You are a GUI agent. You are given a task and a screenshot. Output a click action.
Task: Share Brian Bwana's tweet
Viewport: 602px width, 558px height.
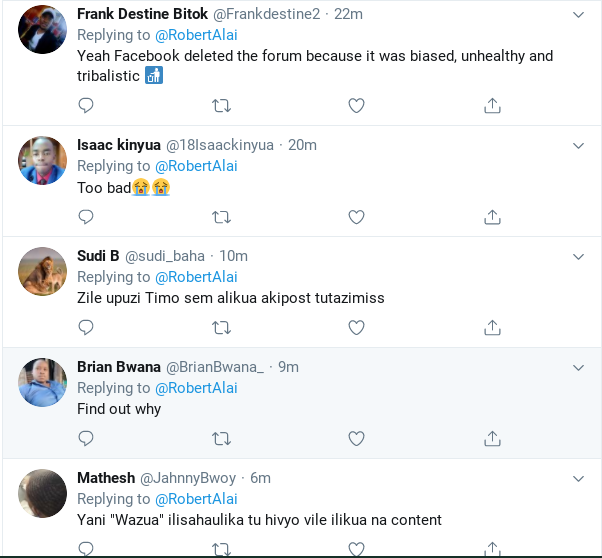pyautogui.click(x=492, y=439)
